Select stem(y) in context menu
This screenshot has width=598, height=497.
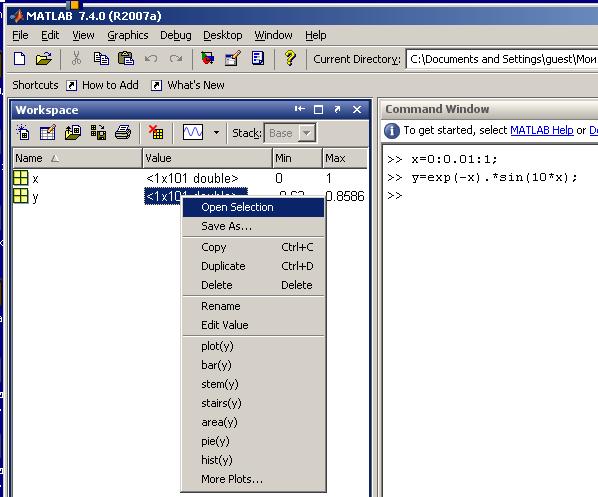(253, 384)
